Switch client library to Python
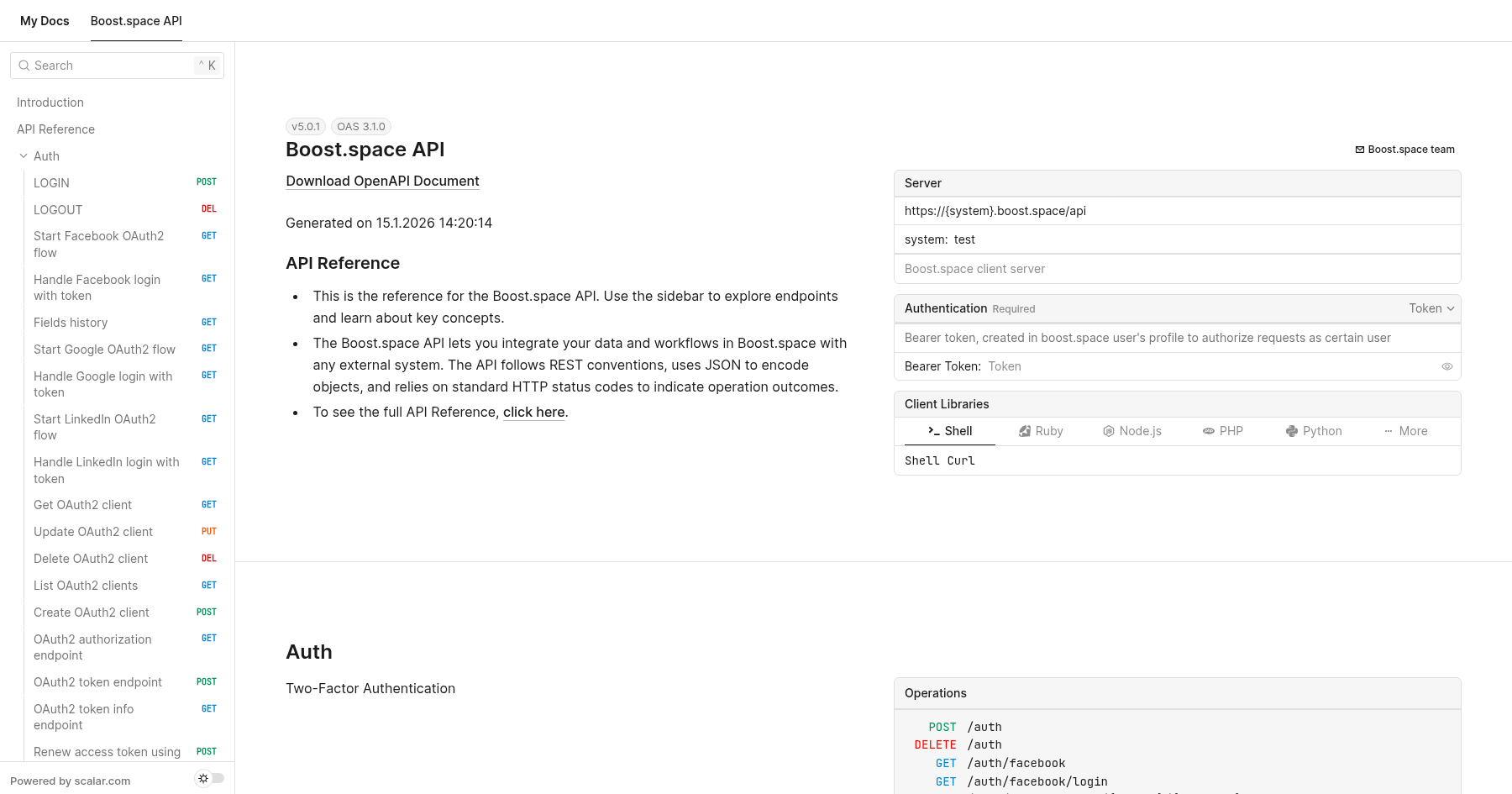Screen dimensions: 1512x794 point(1314,431)
